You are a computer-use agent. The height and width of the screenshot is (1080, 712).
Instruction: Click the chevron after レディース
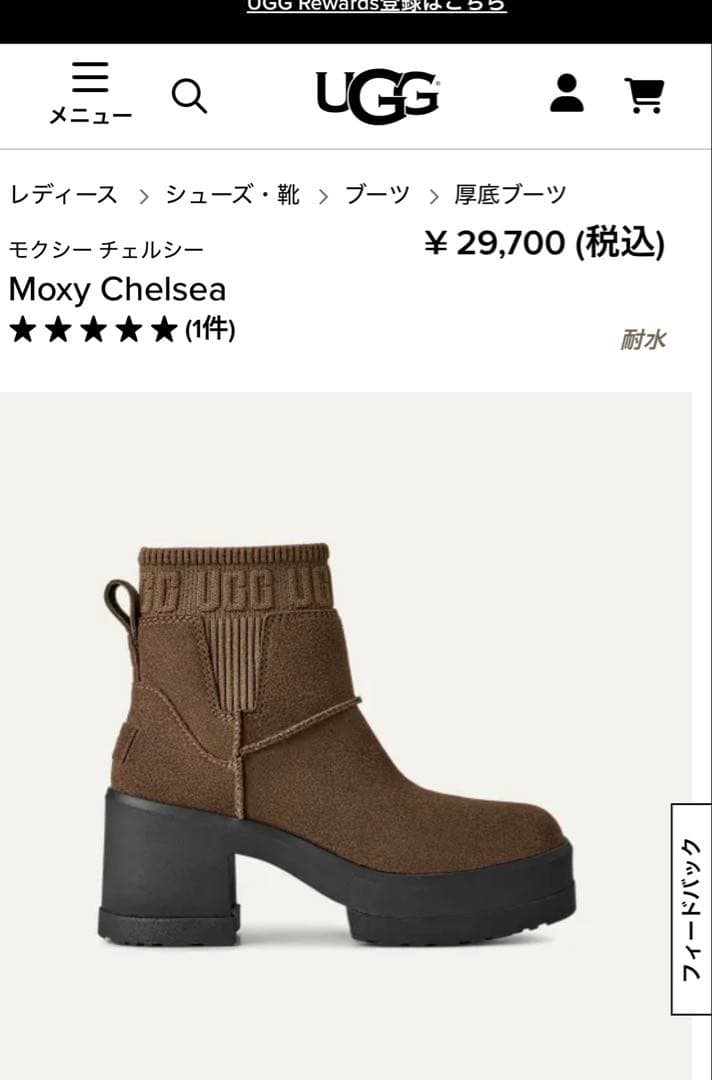pos(143,198)
